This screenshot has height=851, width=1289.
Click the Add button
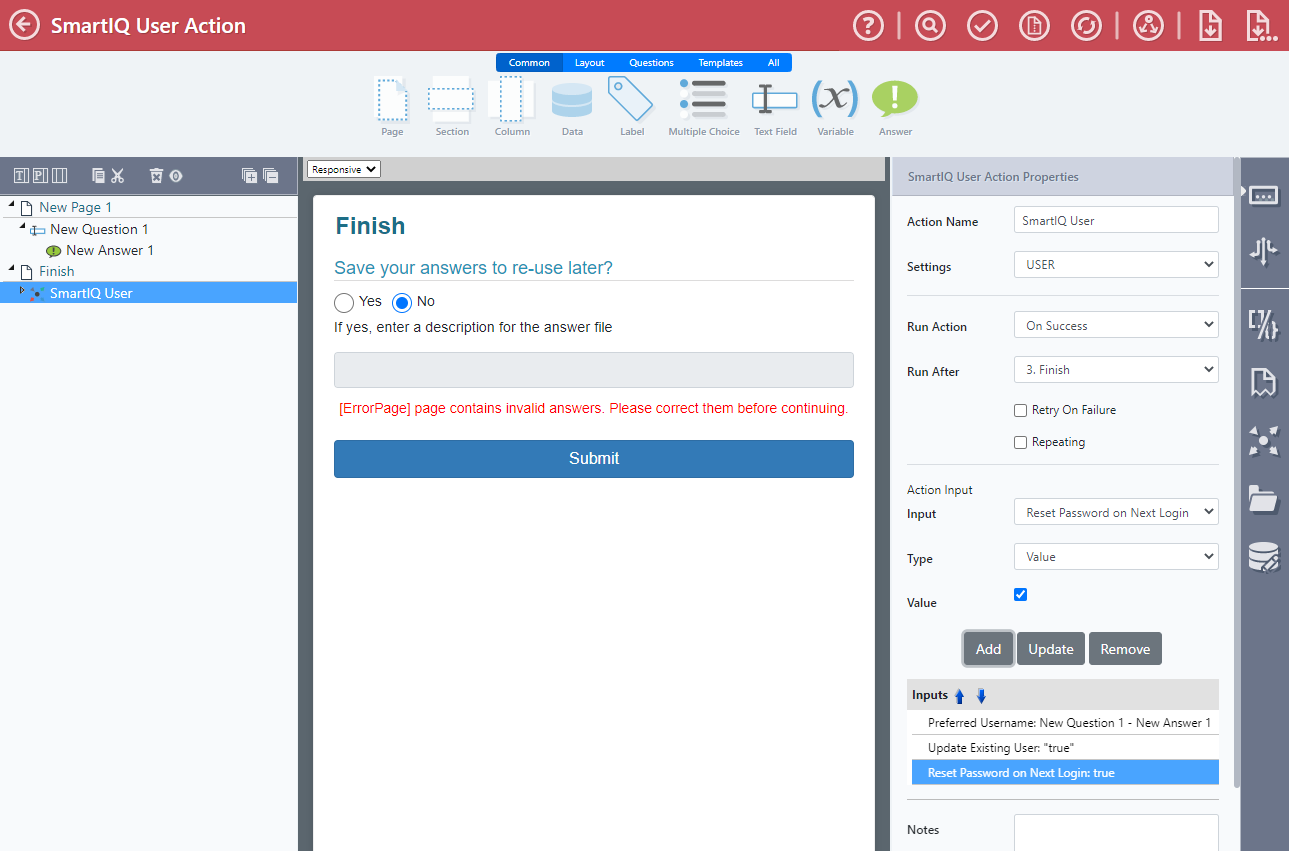[988, 649]
